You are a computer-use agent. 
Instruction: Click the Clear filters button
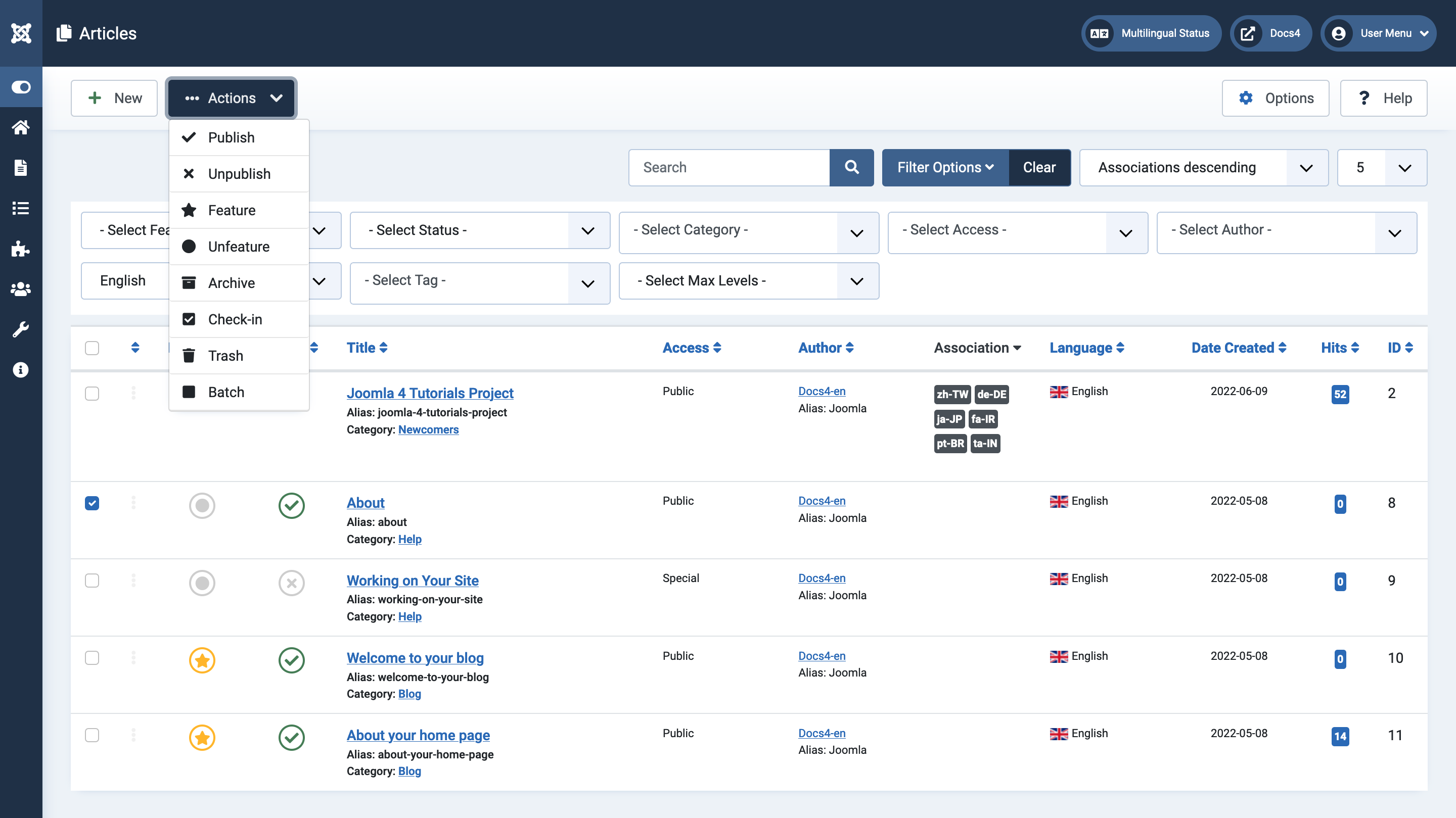(x=1039, y=167)
